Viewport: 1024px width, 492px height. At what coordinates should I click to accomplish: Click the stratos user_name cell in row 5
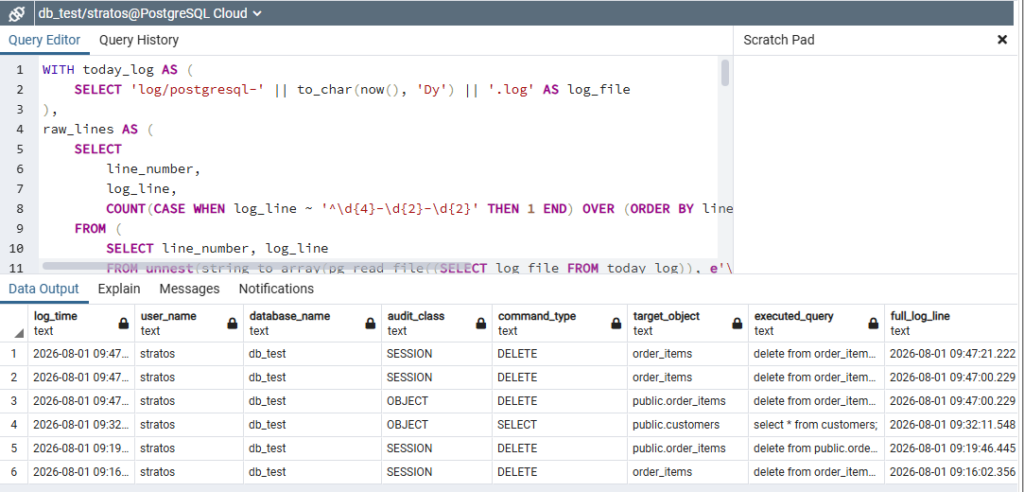[189, 448]
